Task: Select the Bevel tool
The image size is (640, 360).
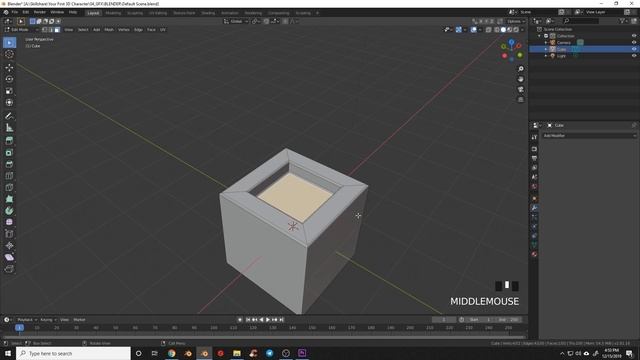Action: (x=9, y=164)
